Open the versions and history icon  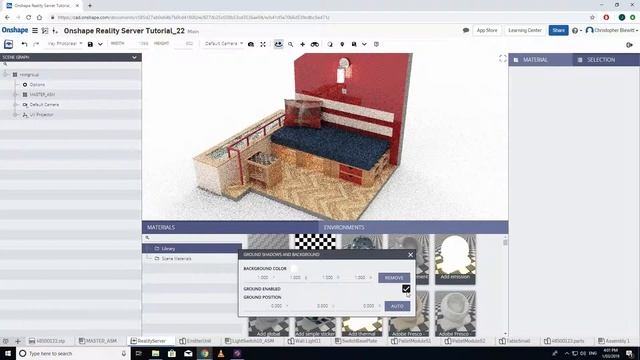tap(45, 31)
